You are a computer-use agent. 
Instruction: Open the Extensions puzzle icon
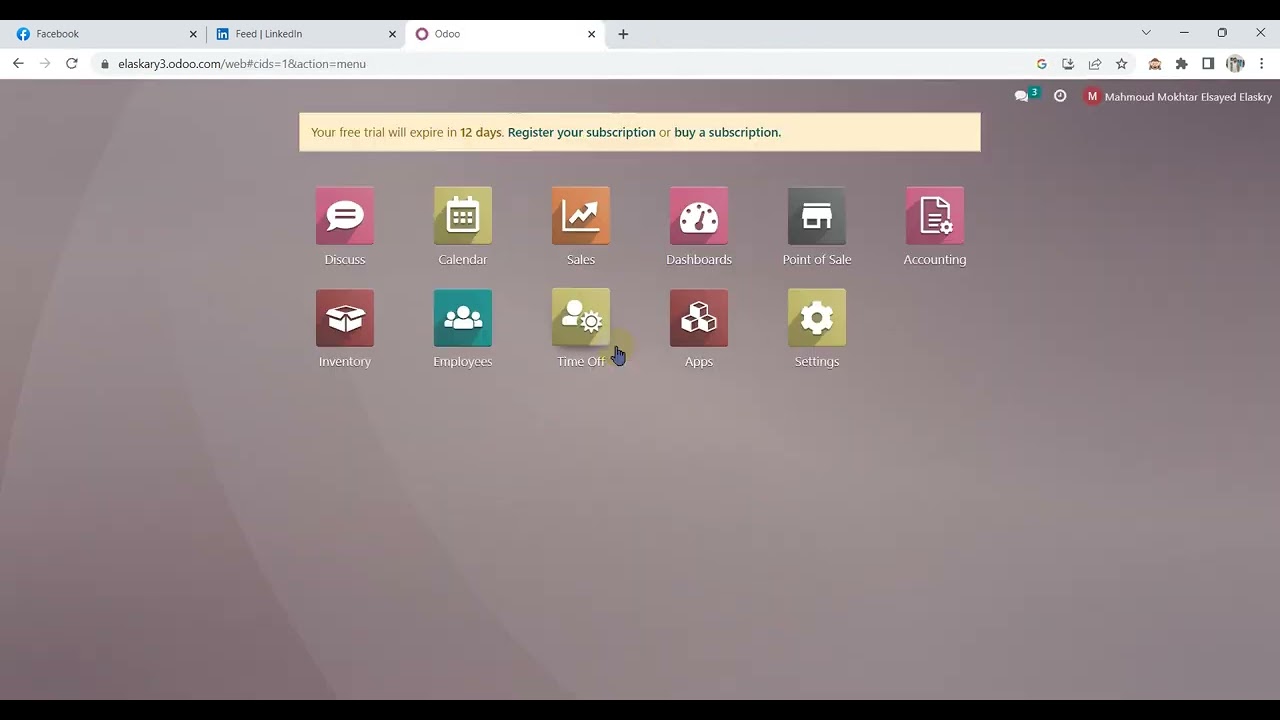(1182, 64)
